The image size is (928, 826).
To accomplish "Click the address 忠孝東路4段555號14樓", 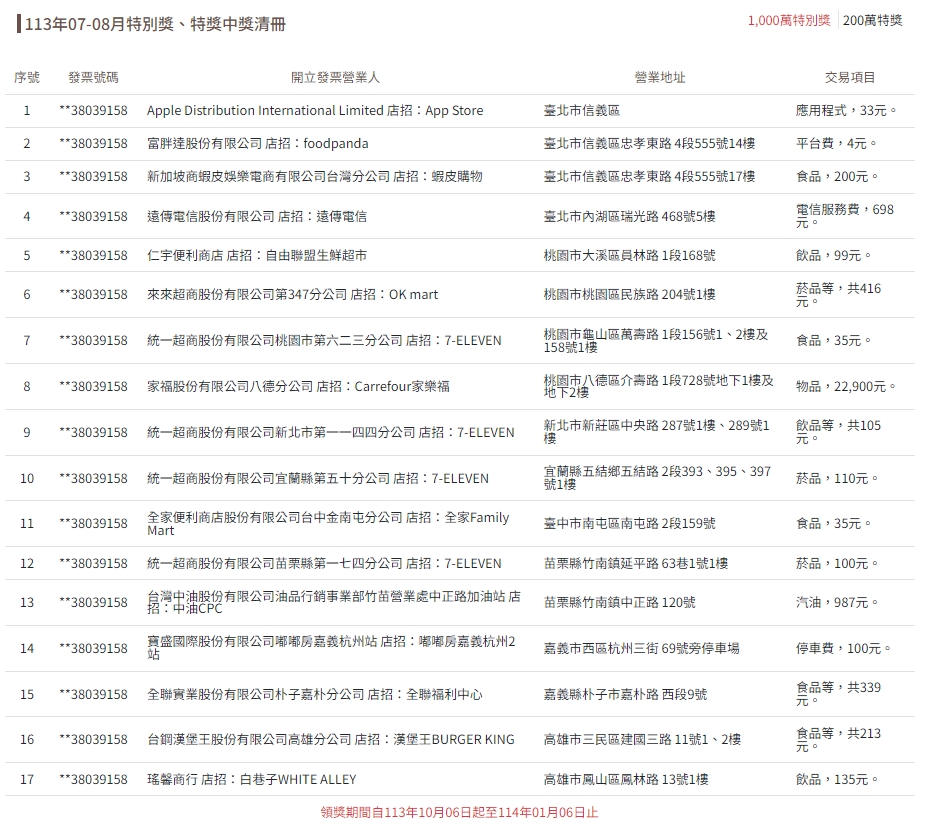I will (649, 144).
